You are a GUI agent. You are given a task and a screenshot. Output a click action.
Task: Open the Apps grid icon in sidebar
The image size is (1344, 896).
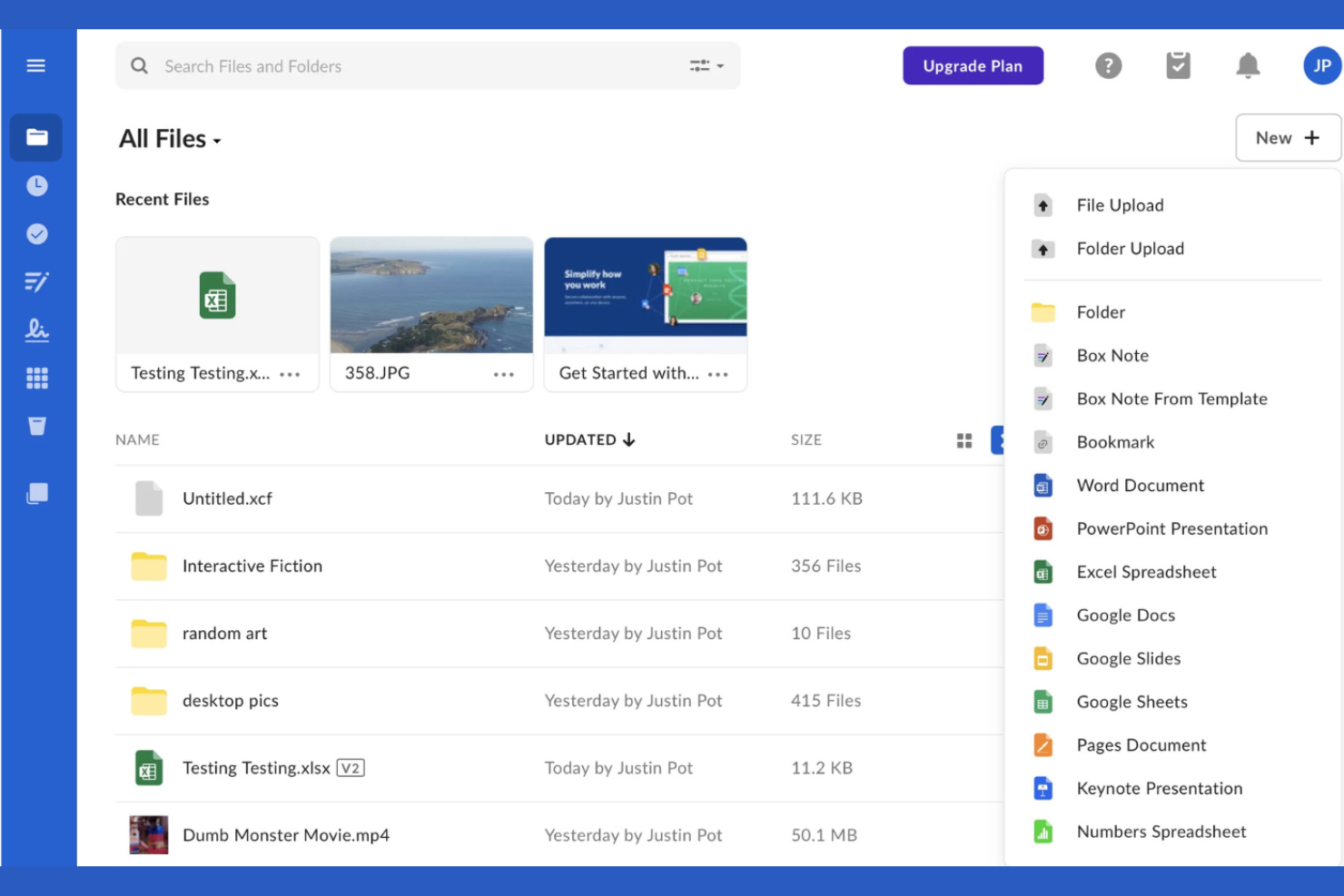click(37, 379)
